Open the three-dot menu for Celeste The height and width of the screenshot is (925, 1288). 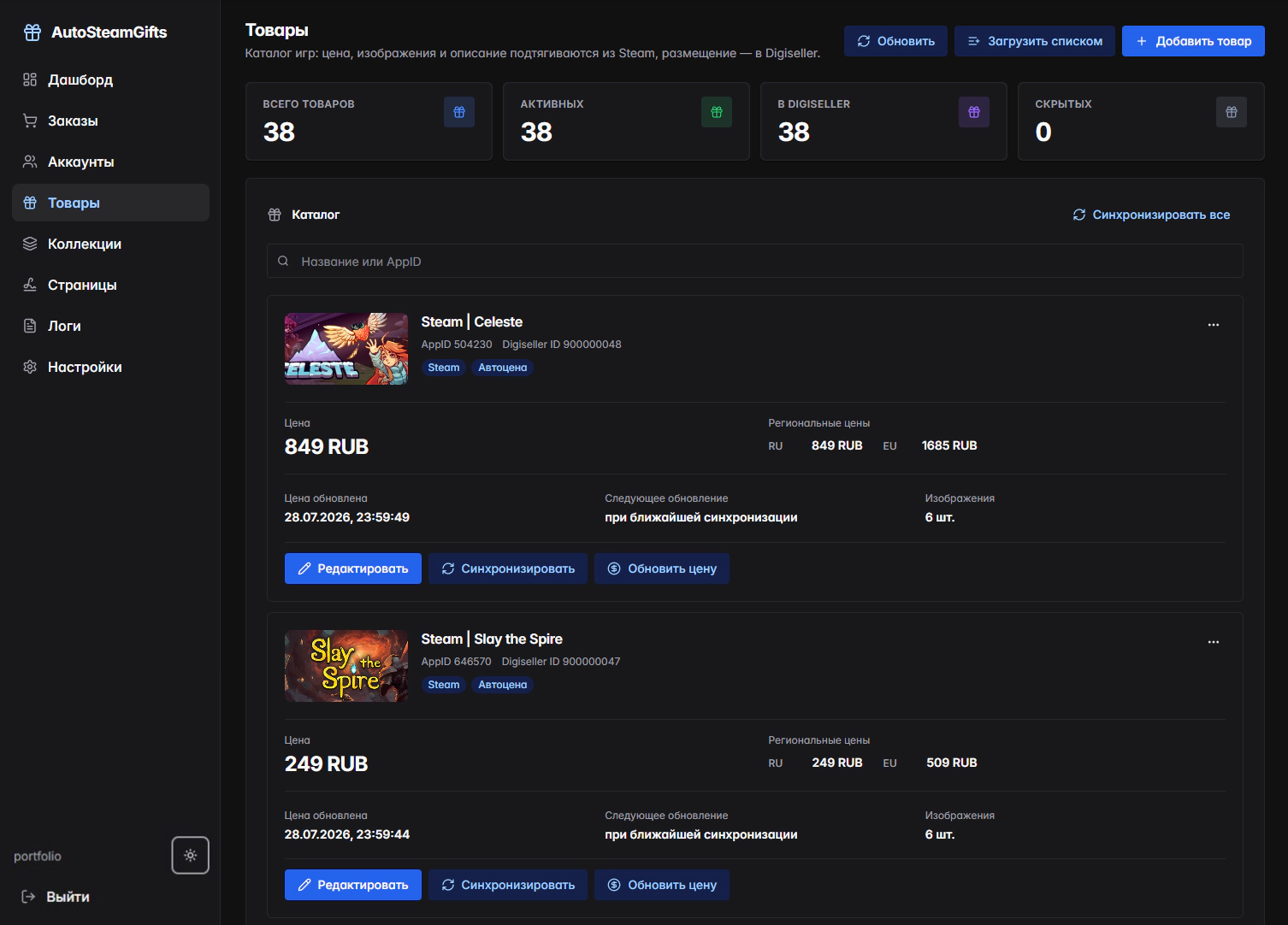(1214, 325)
